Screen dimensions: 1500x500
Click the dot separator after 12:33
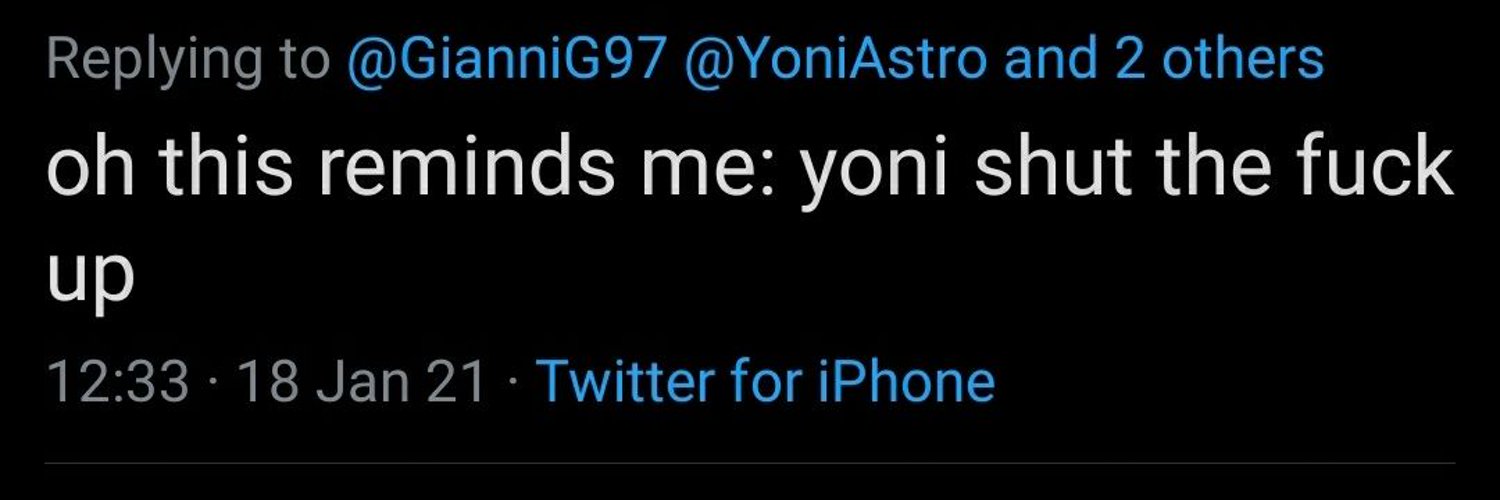[x=214, y=383]
